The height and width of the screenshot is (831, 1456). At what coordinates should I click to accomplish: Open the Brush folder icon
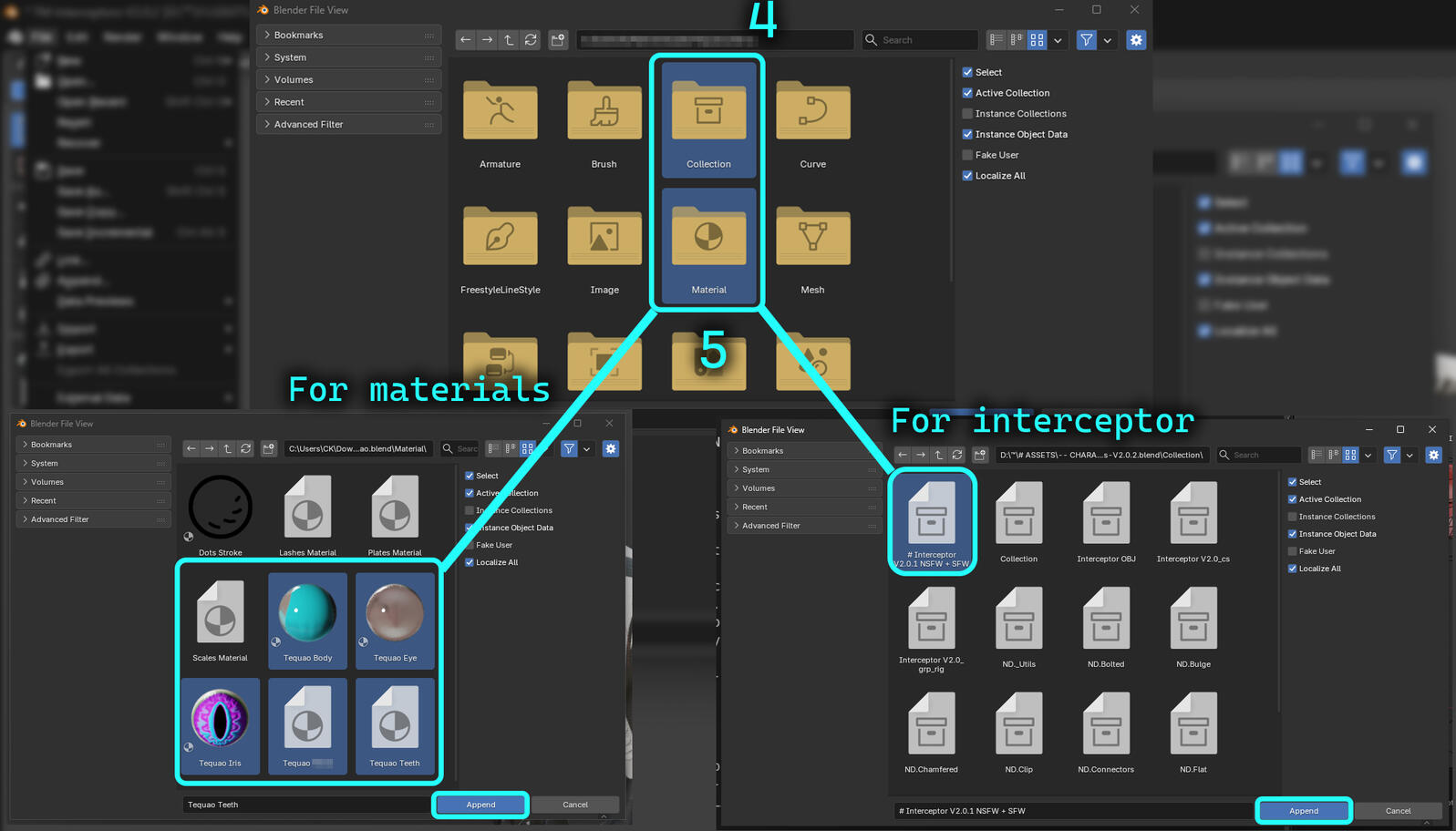(x=604, y=113)
